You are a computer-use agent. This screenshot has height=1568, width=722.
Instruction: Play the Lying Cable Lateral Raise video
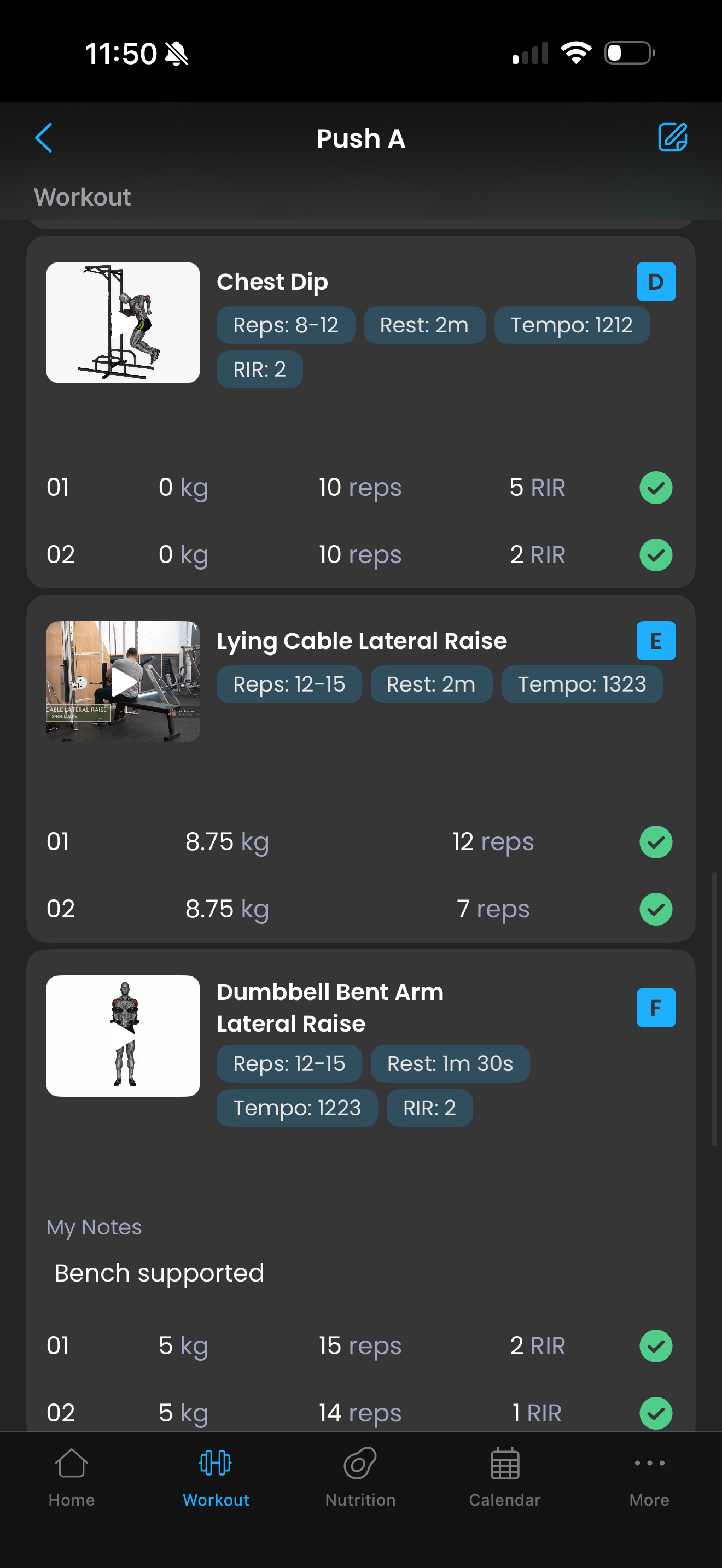point(123,682)
